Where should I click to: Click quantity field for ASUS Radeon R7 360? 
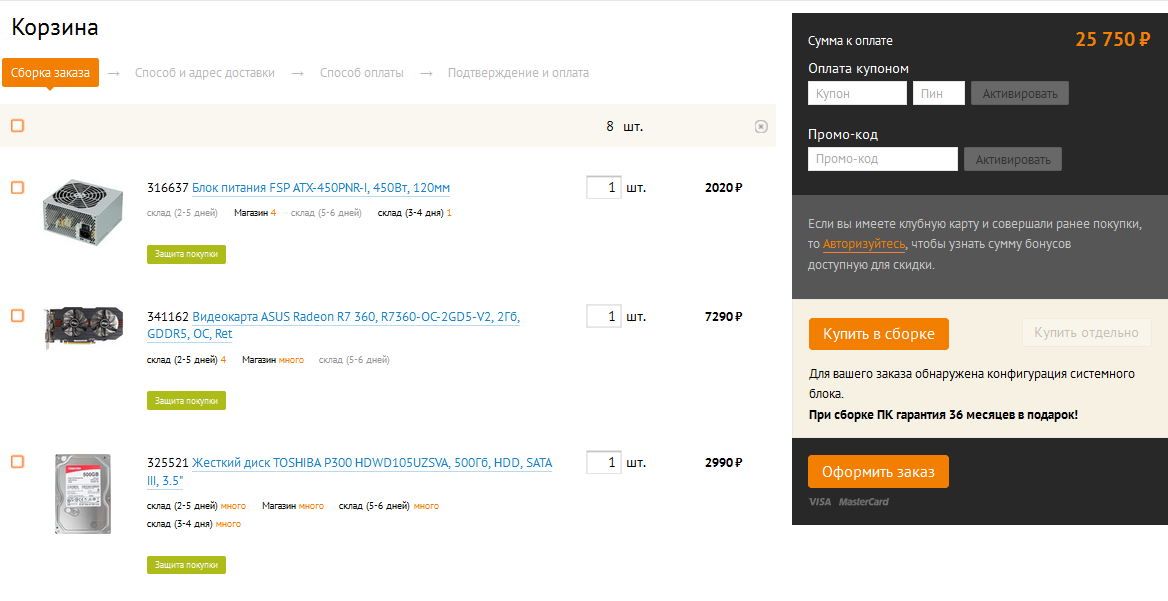pos(603,317)
